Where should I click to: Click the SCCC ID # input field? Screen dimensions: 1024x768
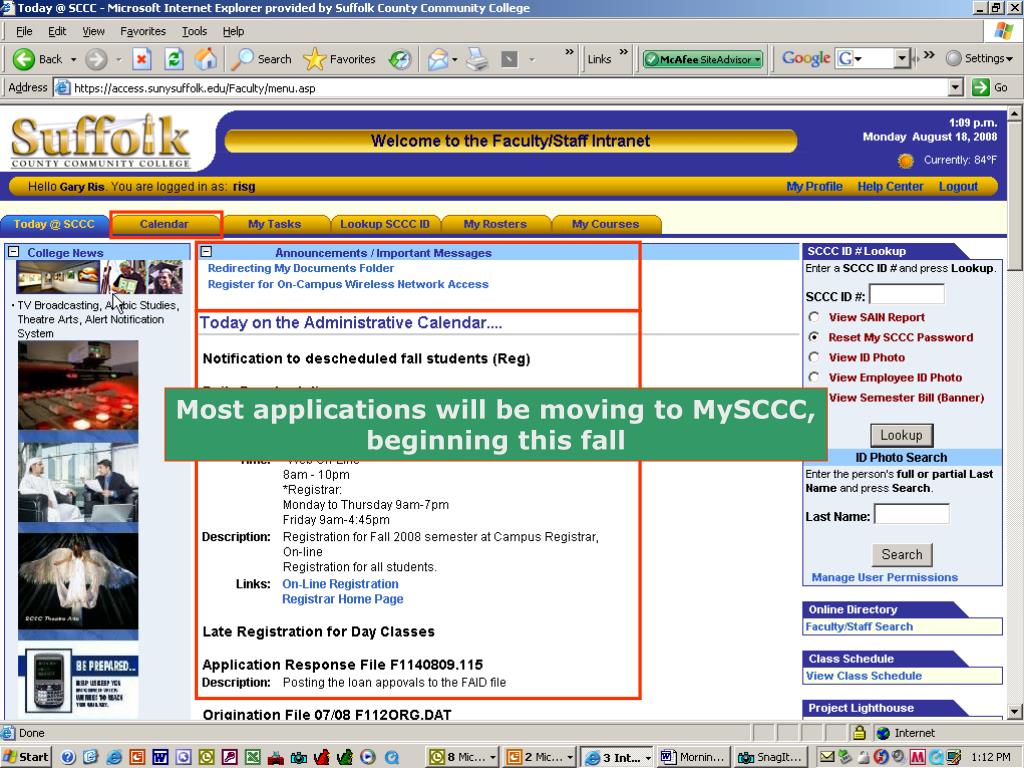point(906,295)
